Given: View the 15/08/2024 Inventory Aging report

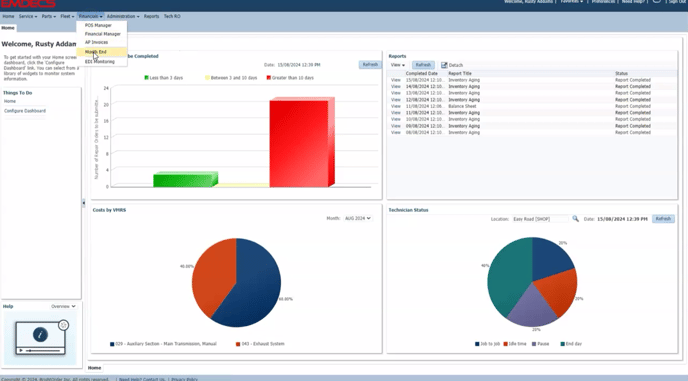Looking at the screenshot, I should [x=396, y=80].
